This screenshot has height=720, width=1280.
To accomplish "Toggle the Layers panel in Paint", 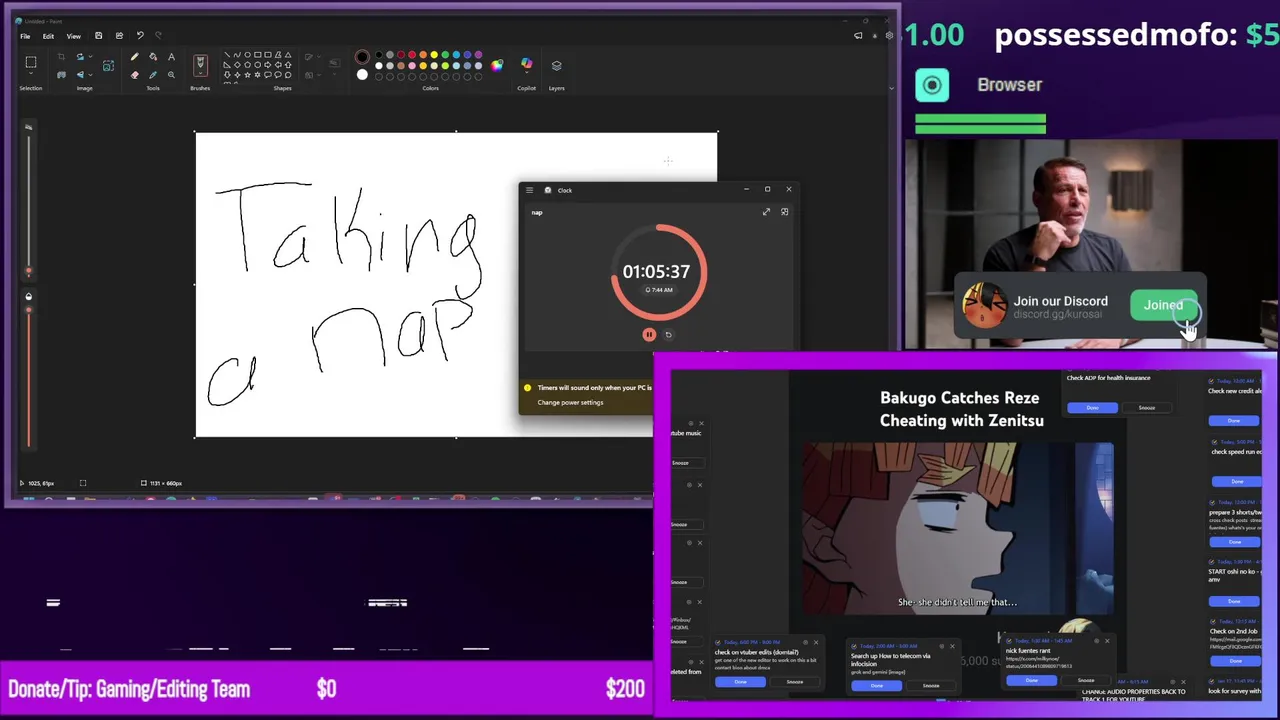I will point(557,66).
